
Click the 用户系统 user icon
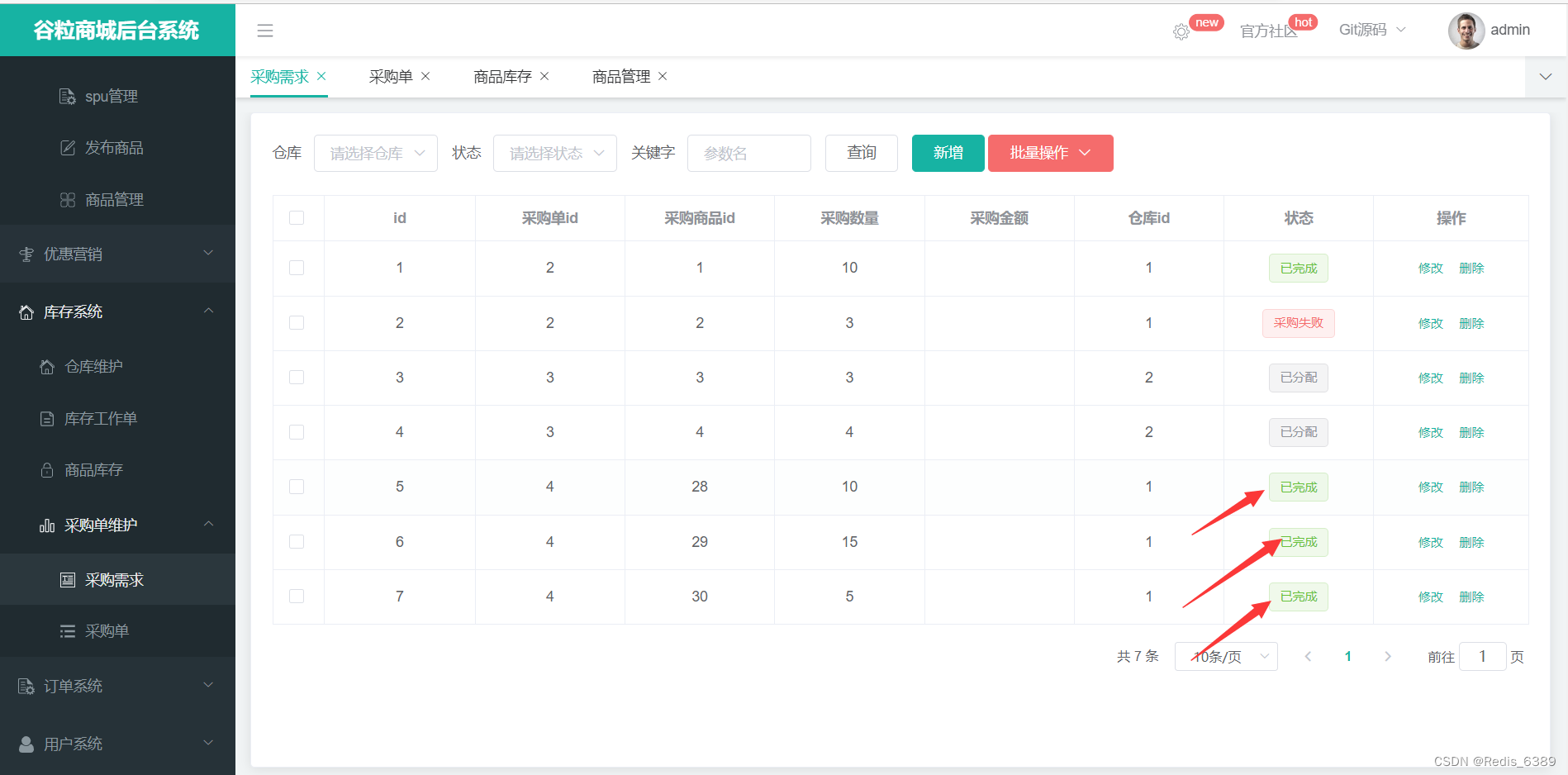(26, 744)
